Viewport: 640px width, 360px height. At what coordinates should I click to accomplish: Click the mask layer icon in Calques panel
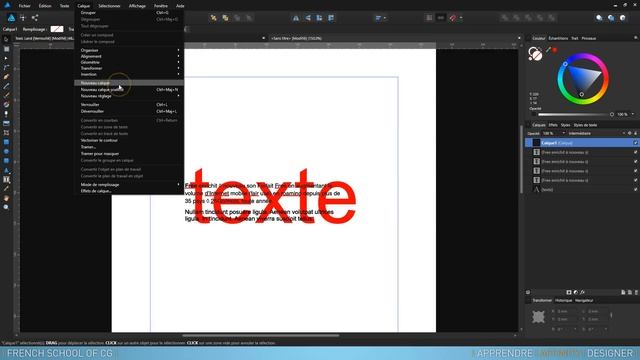point(569,292)
